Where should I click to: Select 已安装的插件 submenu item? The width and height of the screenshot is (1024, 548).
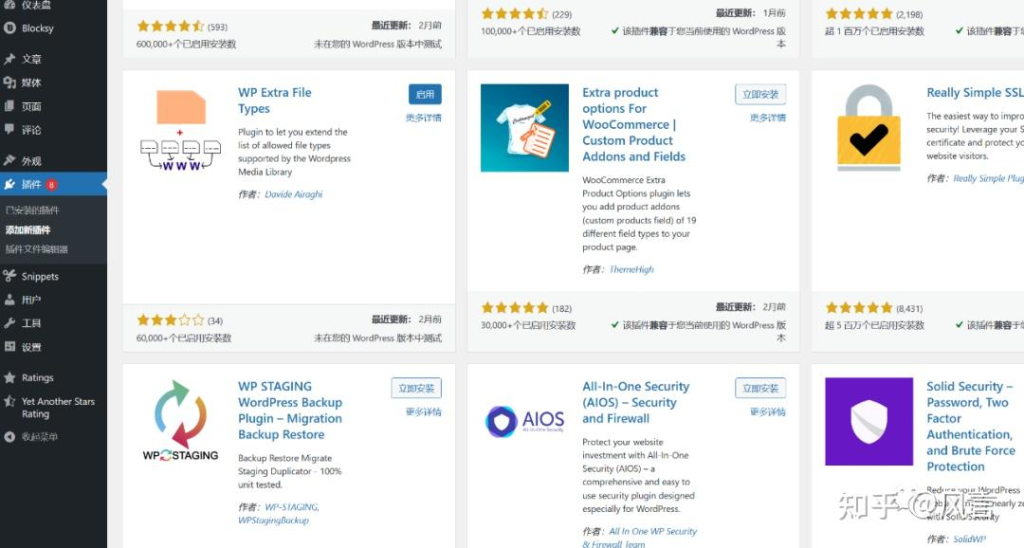32,210
